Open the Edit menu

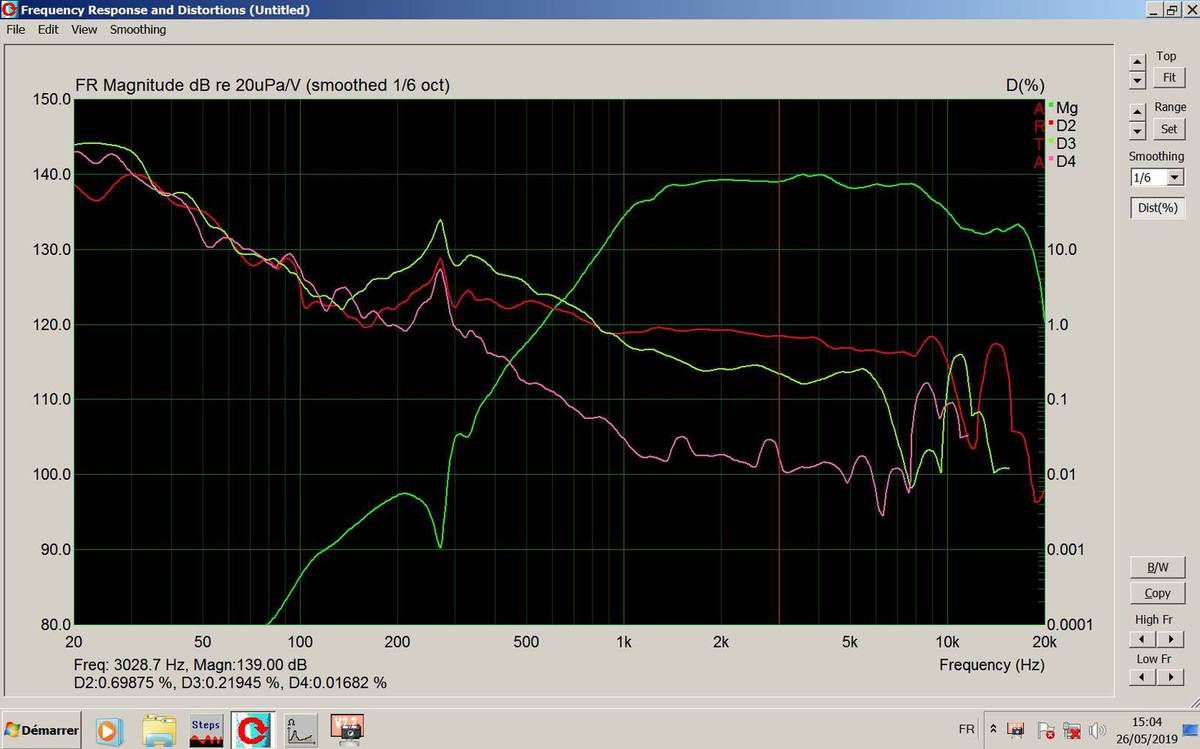(48, 30)
